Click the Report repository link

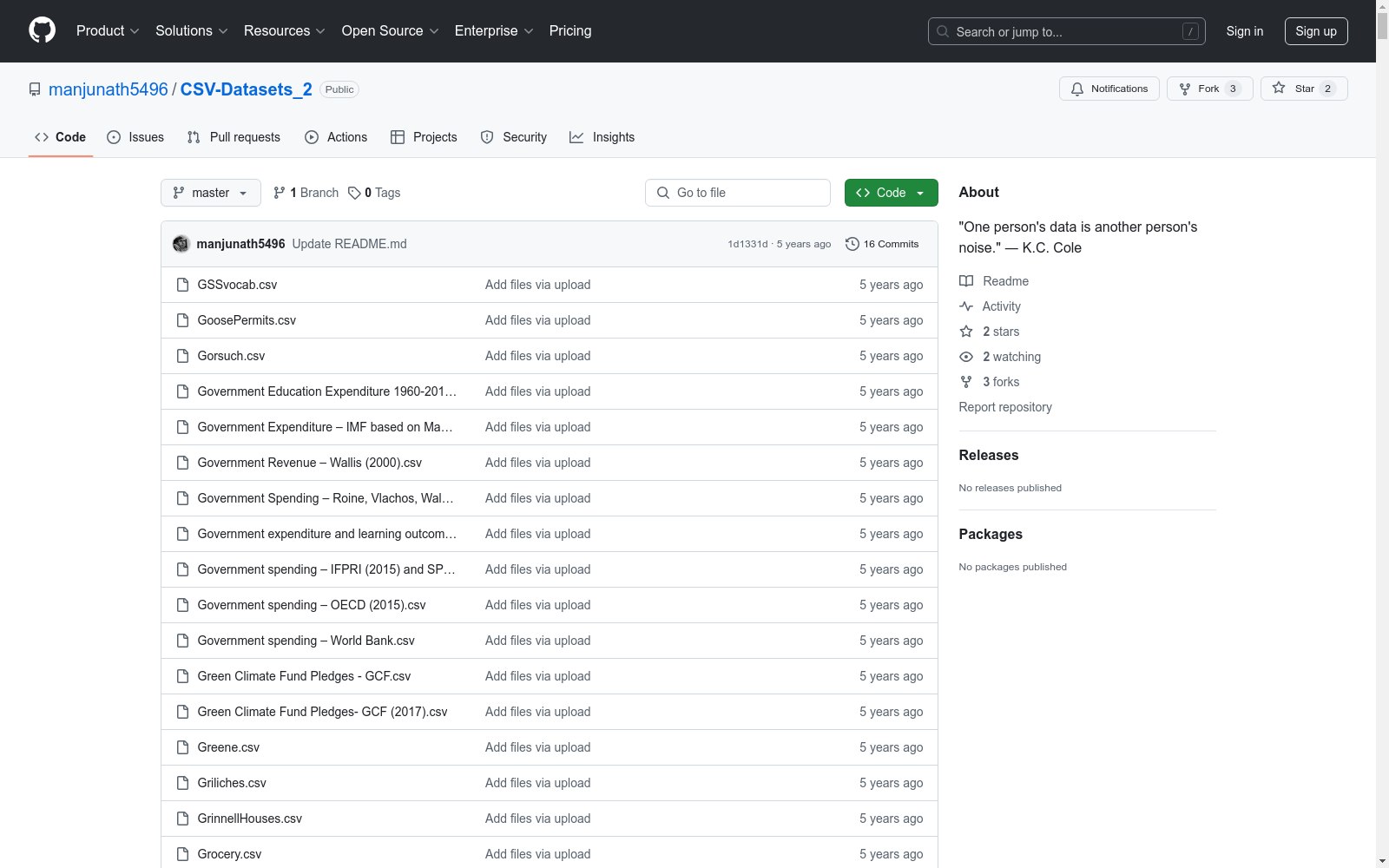click(x=1005, y=407)
